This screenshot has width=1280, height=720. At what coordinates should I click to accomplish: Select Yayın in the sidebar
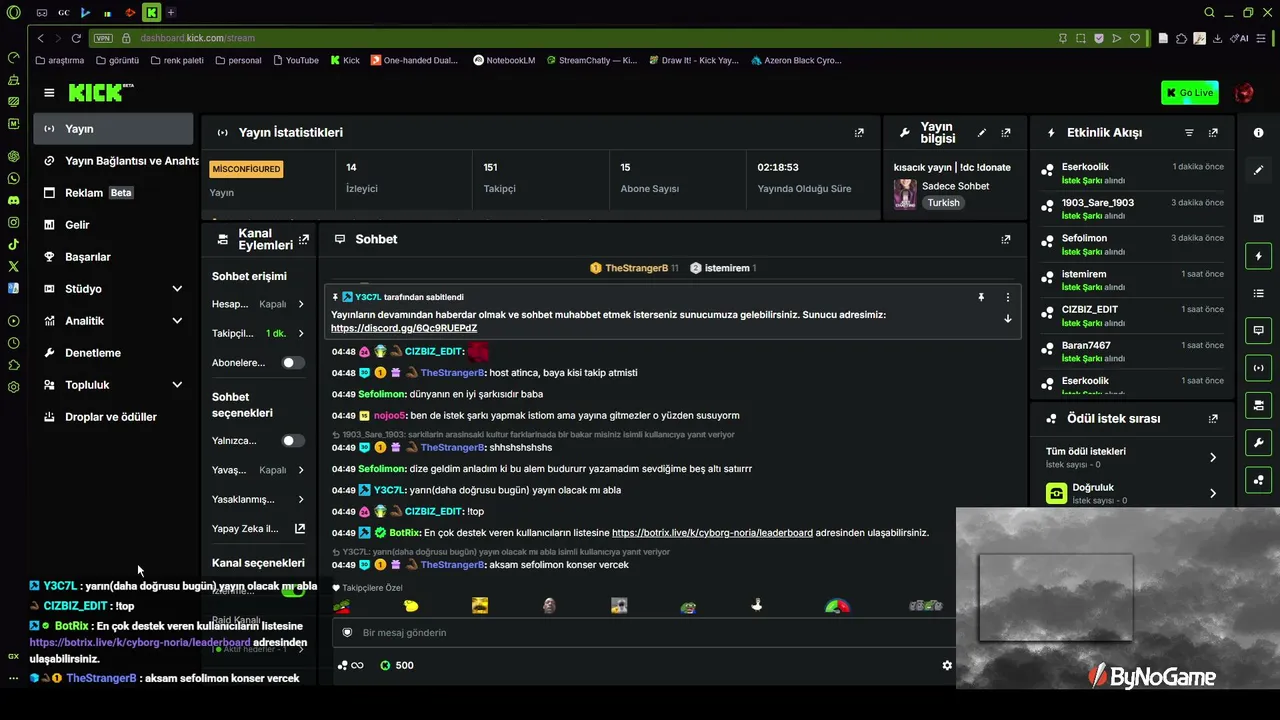(113, 129)
